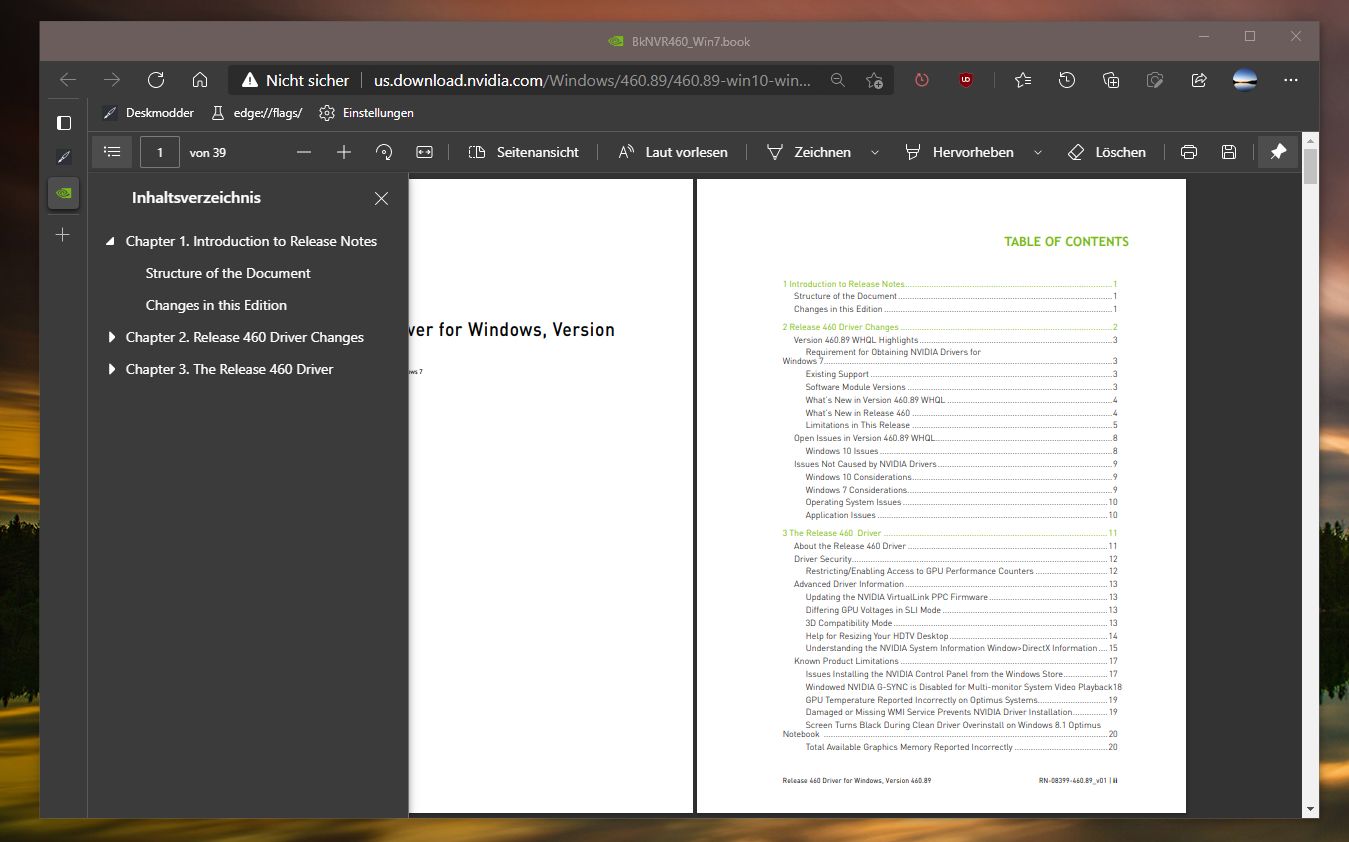Screen dimensions: 1349x842
Task: Switch to the Deskmodder vertical tab
Action: pyautogui.click(x=64, y=157)
